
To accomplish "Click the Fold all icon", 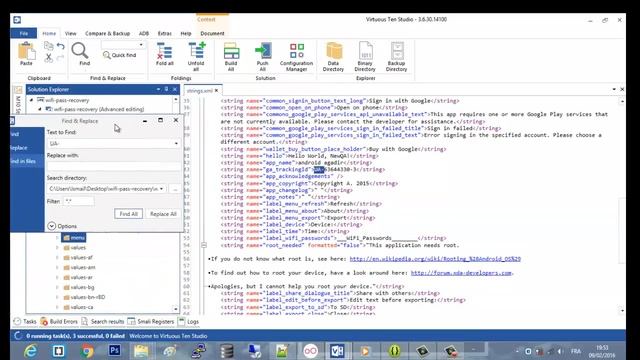I will pos(164,54).
